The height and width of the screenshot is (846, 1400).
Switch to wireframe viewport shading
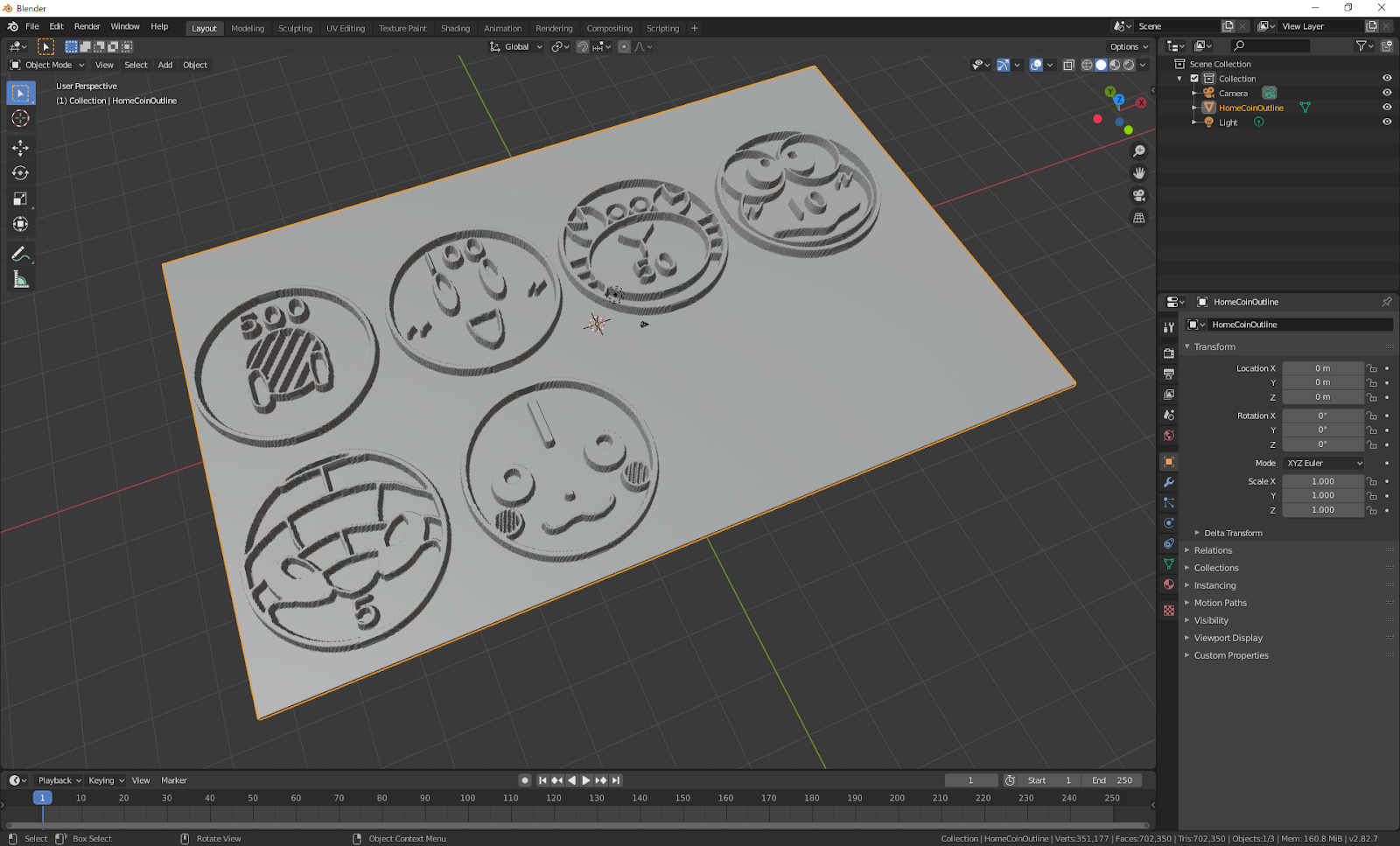click(1087, 65)
